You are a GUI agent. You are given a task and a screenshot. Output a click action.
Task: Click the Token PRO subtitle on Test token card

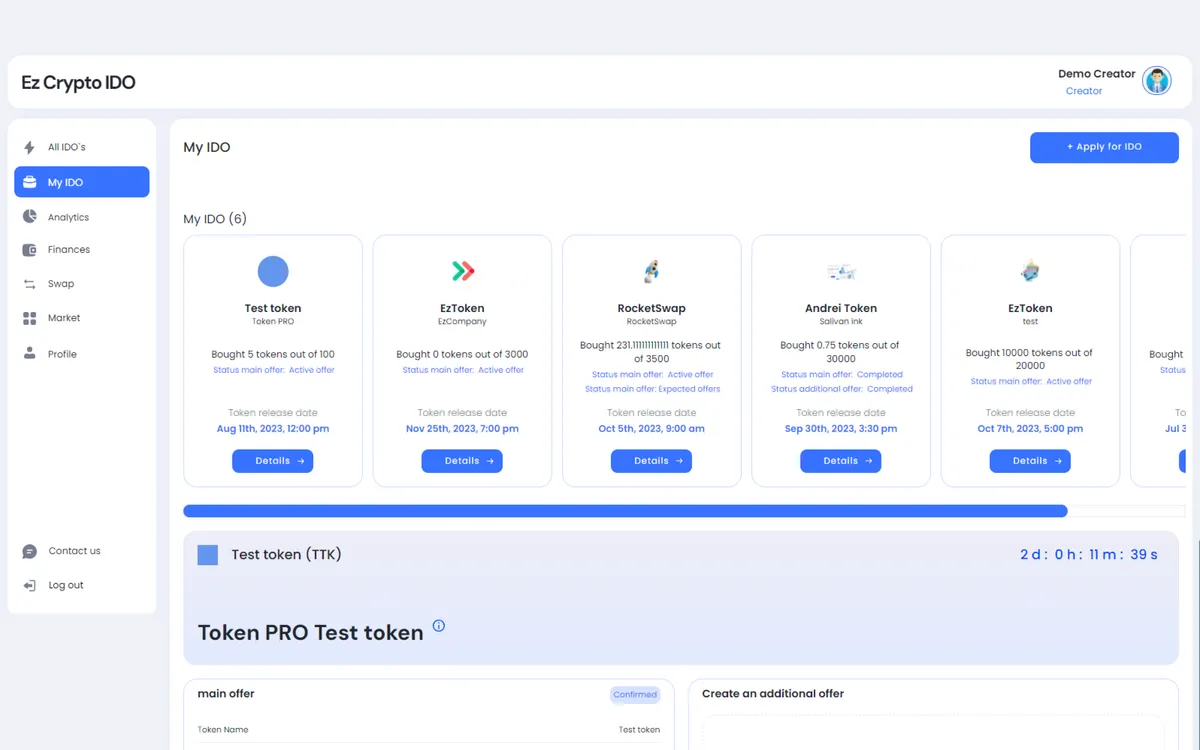[273, 322]
